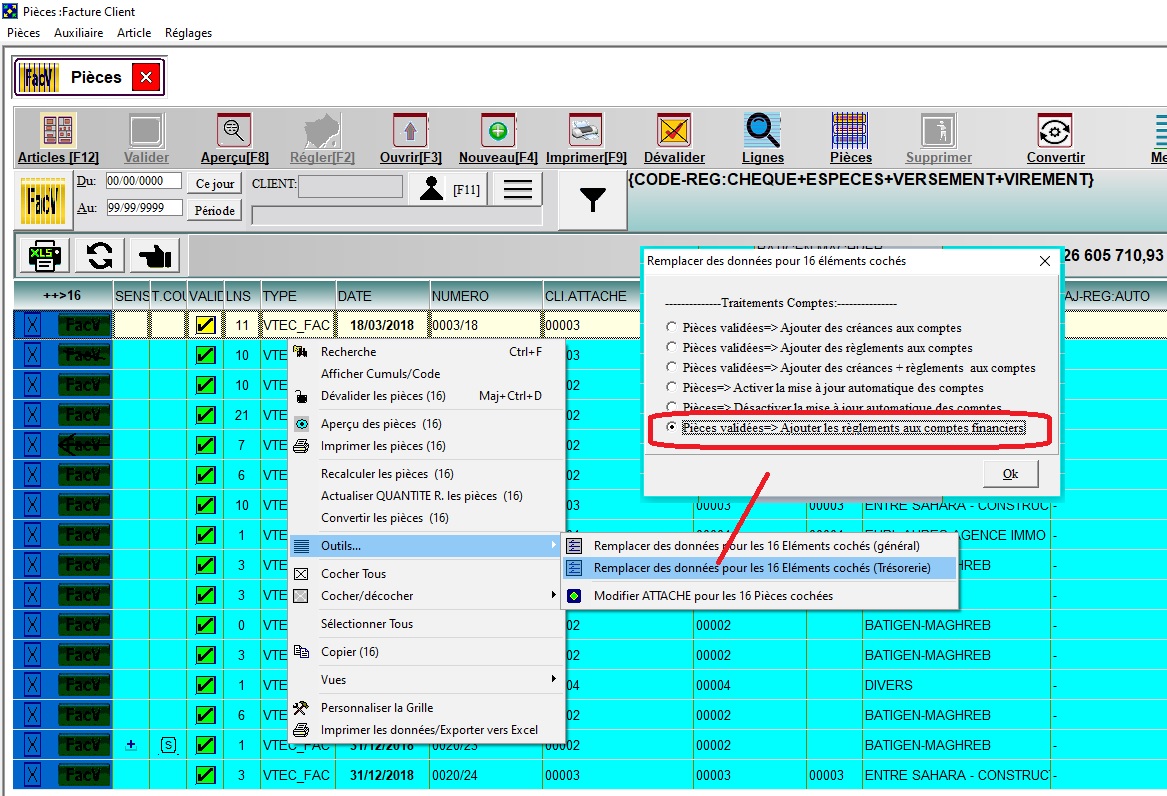Select radio Ajouter les règlements aux comptes financiers
1167x796 pixels.
[x=671, y=428]
